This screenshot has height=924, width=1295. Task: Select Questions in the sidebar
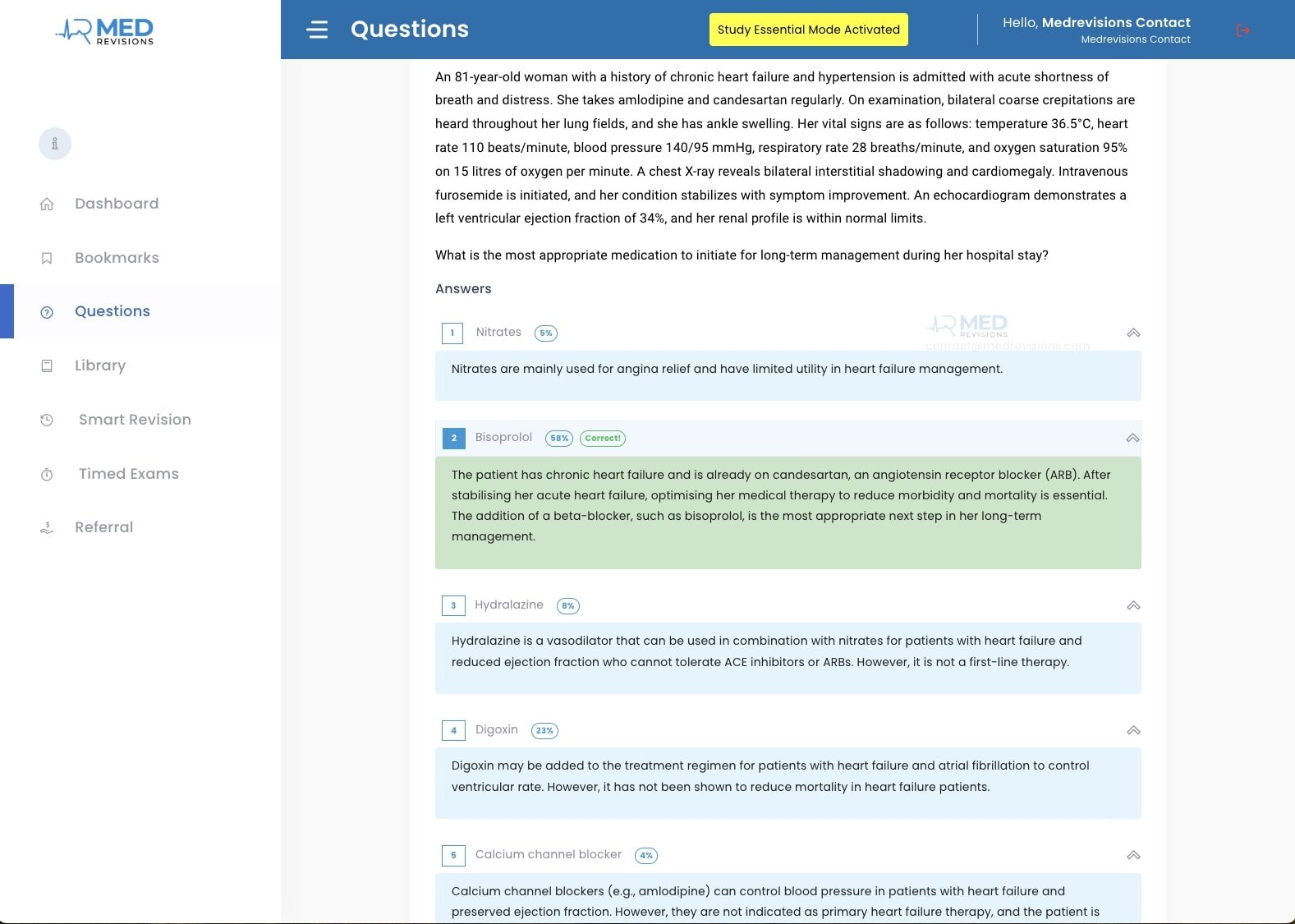(113, 311)
